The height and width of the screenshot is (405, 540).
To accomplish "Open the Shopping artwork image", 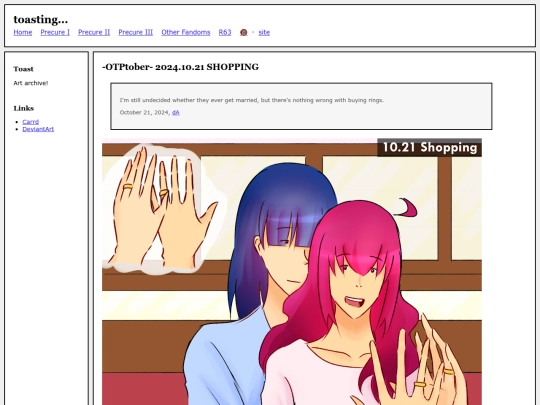I will pos(292,271).
